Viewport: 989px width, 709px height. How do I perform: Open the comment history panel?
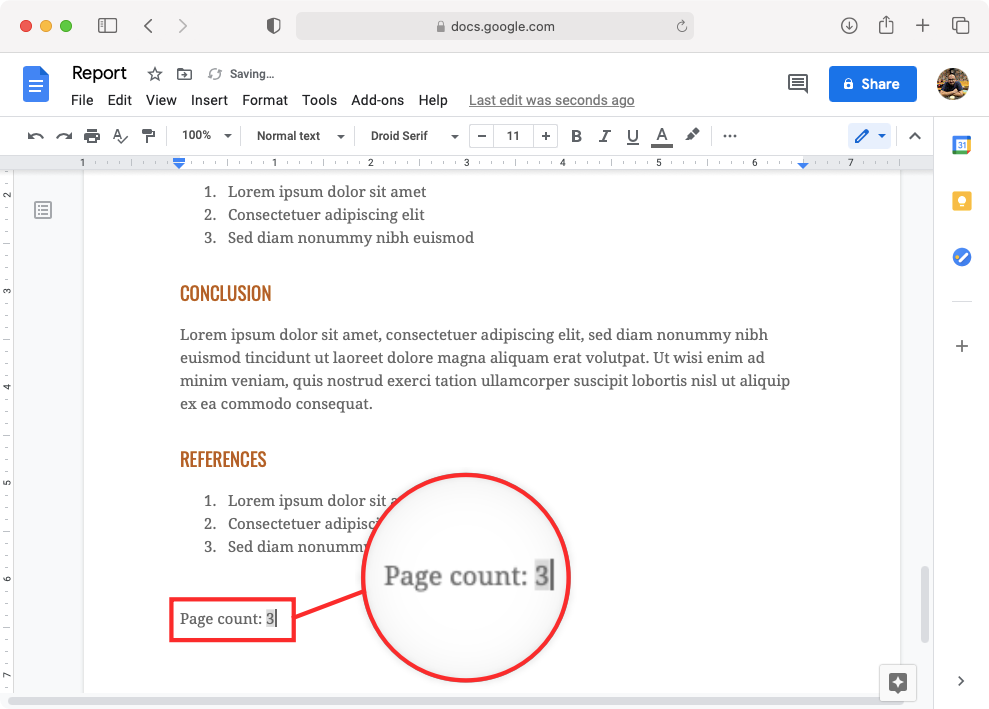coord(797,84)
